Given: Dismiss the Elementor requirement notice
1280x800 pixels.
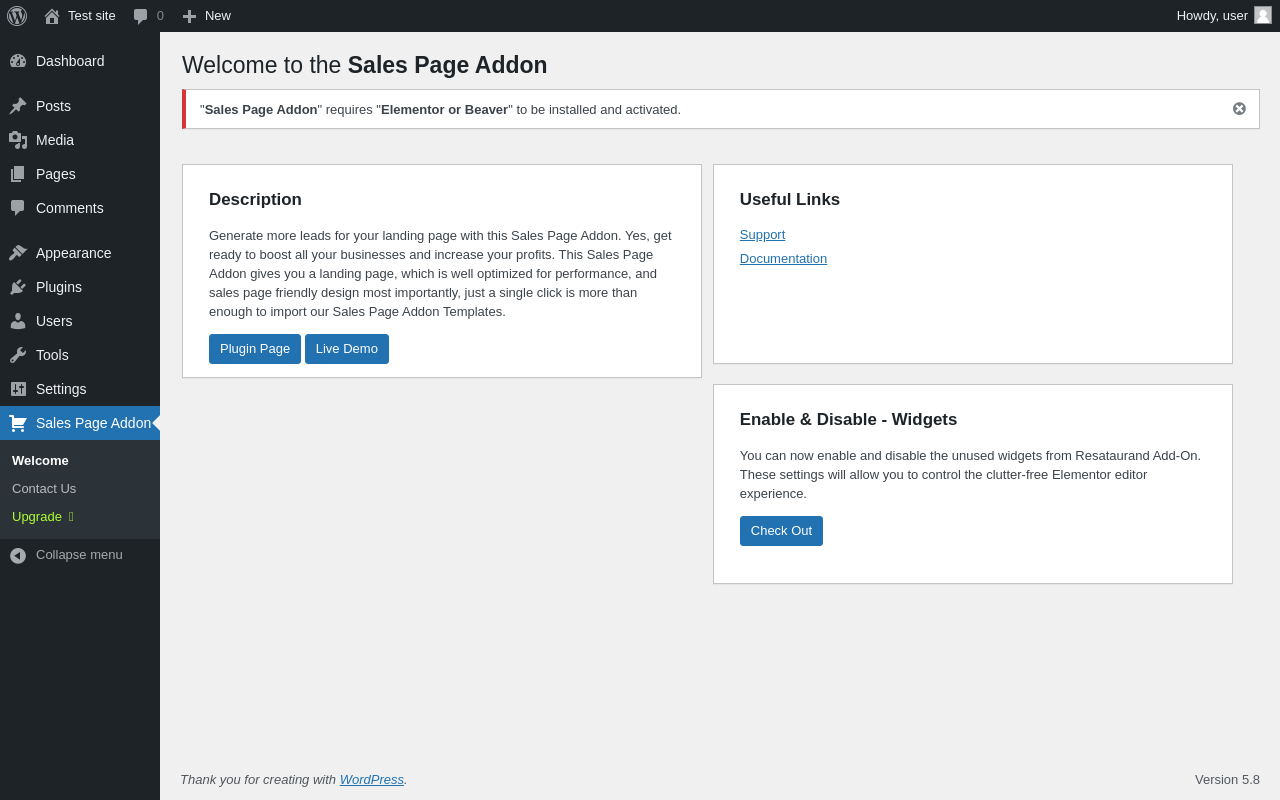Looking at the screenshot, I should click(x=1239, y=109).
